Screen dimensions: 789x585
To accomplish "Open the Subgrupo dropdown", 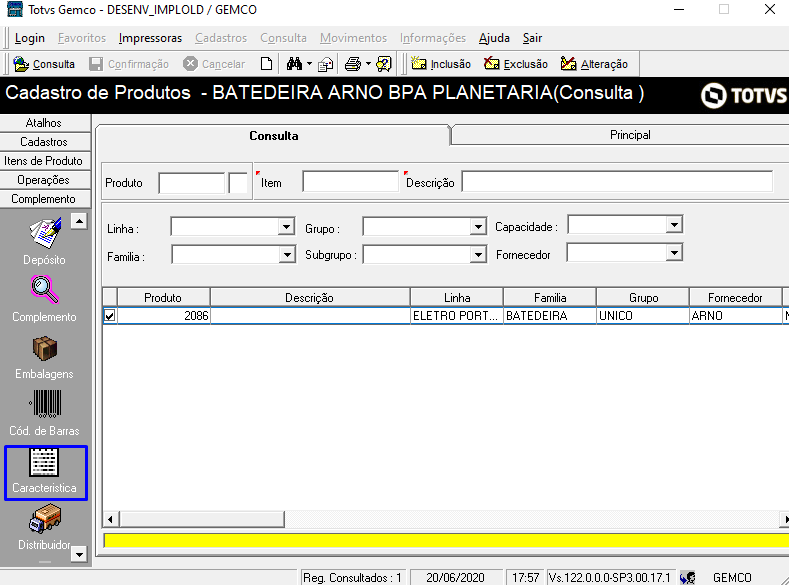I will (x=478, y=255).
